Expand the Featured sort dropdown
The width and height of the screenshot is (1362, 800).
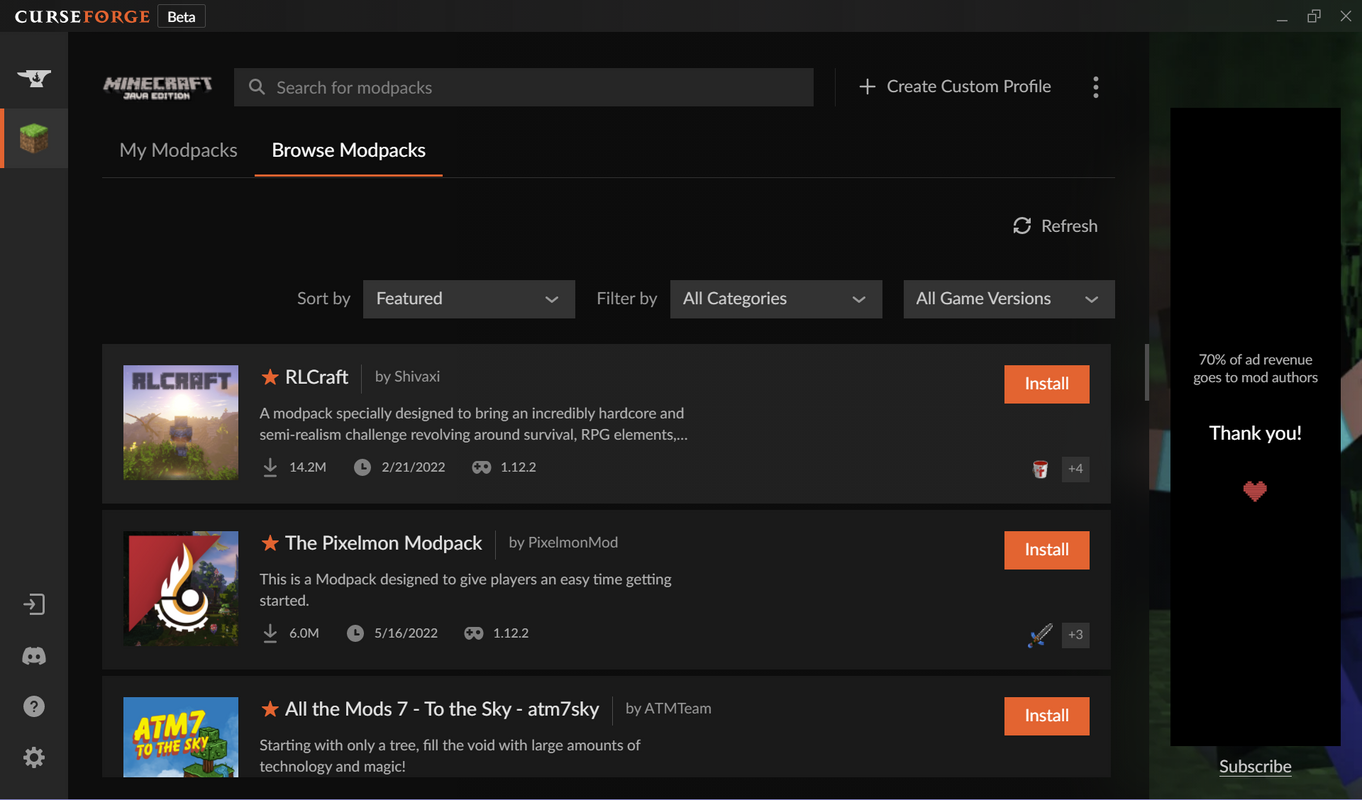pyautogui.click(x=469, y=299)
